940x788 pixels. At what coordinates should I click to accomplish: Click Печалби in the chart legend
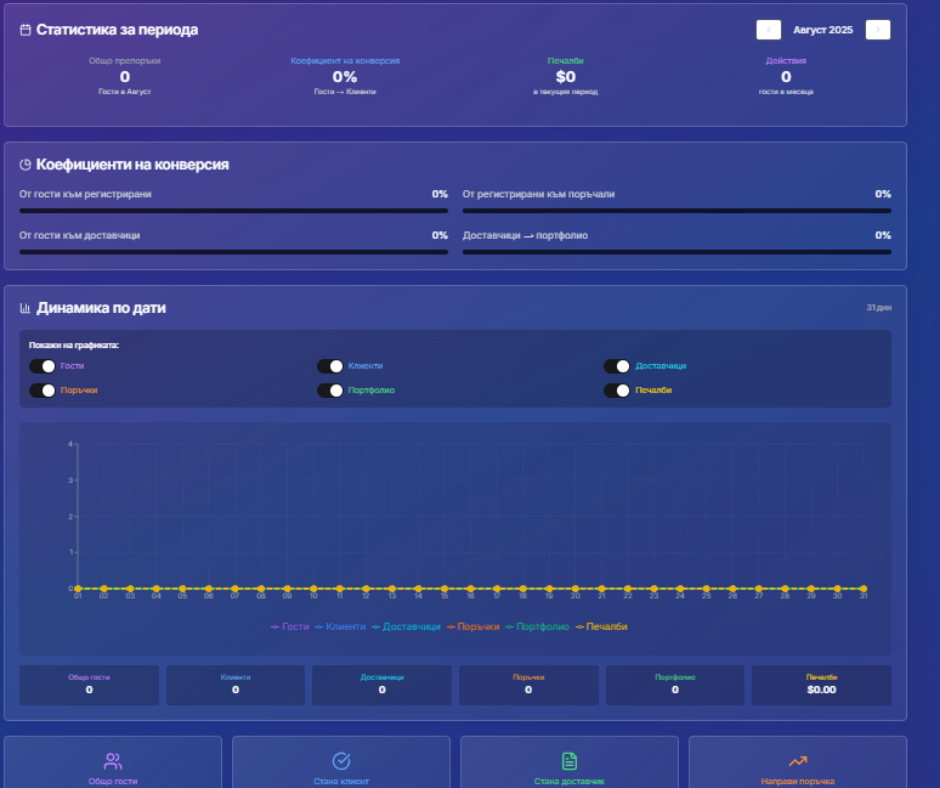[601, 627]
